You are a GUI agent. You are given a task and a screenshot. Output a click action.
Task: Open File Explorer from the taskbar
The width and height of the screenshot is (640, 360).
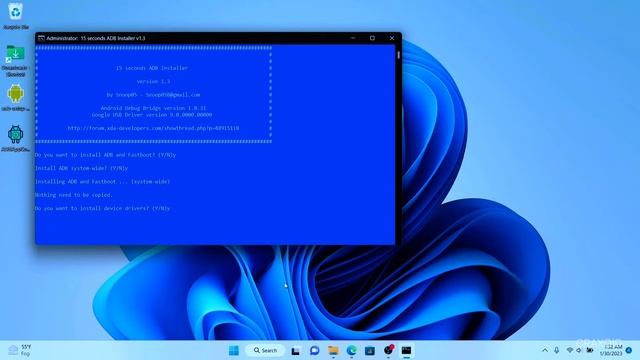333,350
